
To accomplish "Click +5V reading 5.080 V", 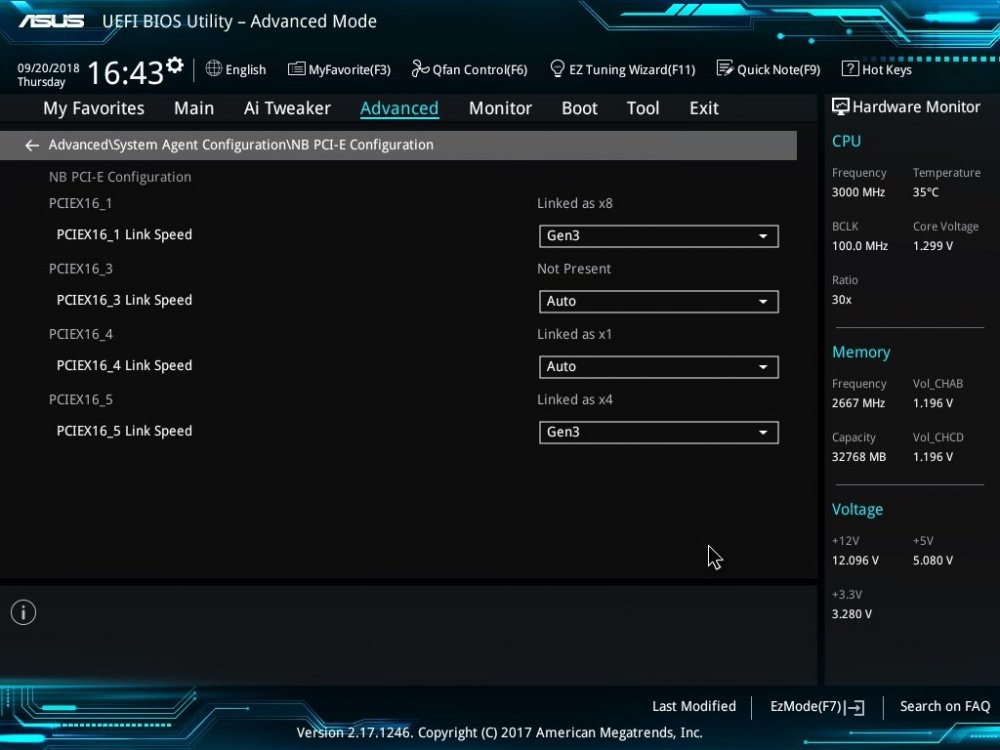I will coord(932,561).
